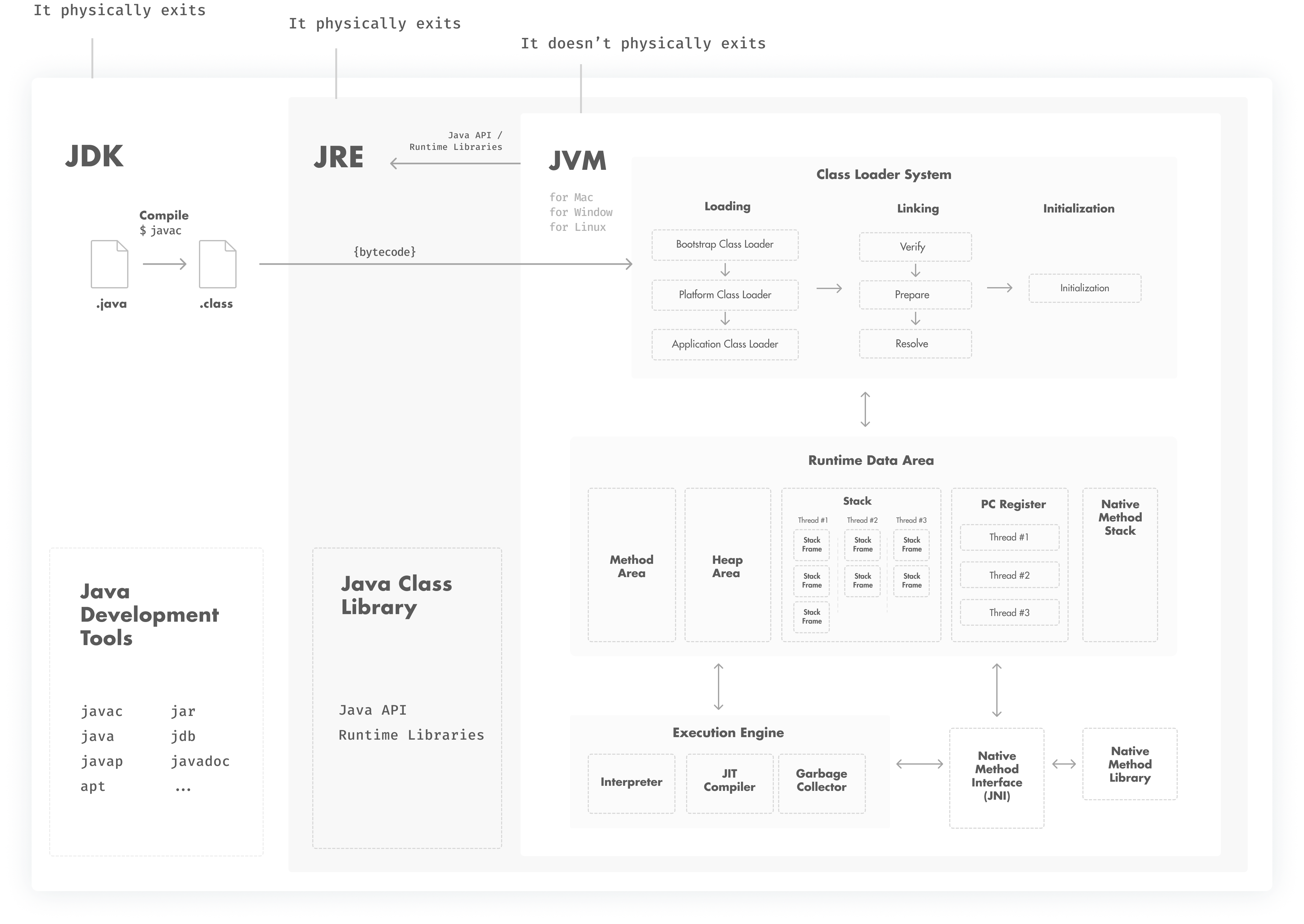This screenshot has height=924, width=1304.
Task: Click double arrow between JNI and Native Library
Action: (1063, 764)
